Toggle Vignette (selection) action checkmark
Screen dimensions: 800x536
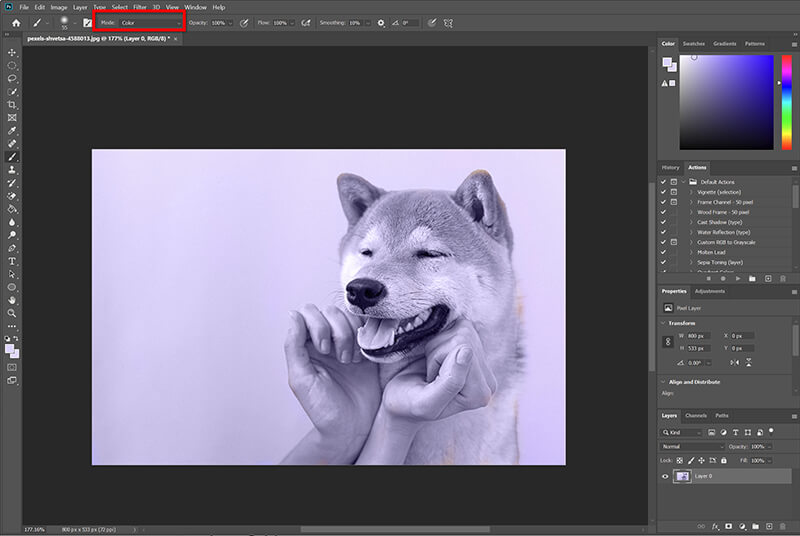point(663,192)
